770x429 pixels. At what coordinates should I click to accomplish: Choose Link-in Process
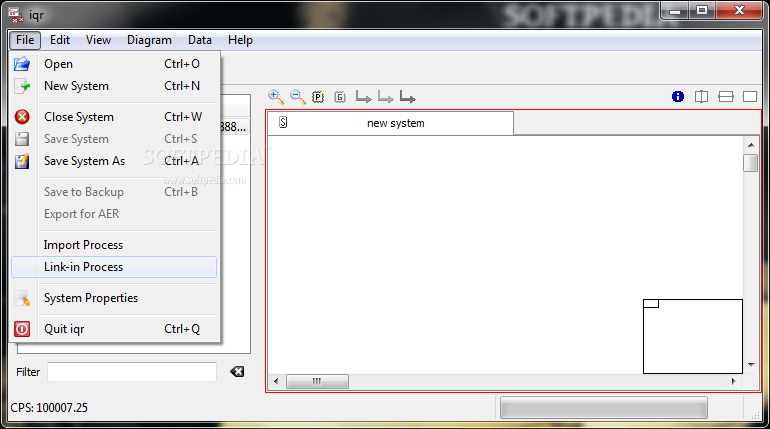pyautogui.click(x=114, y=267)
